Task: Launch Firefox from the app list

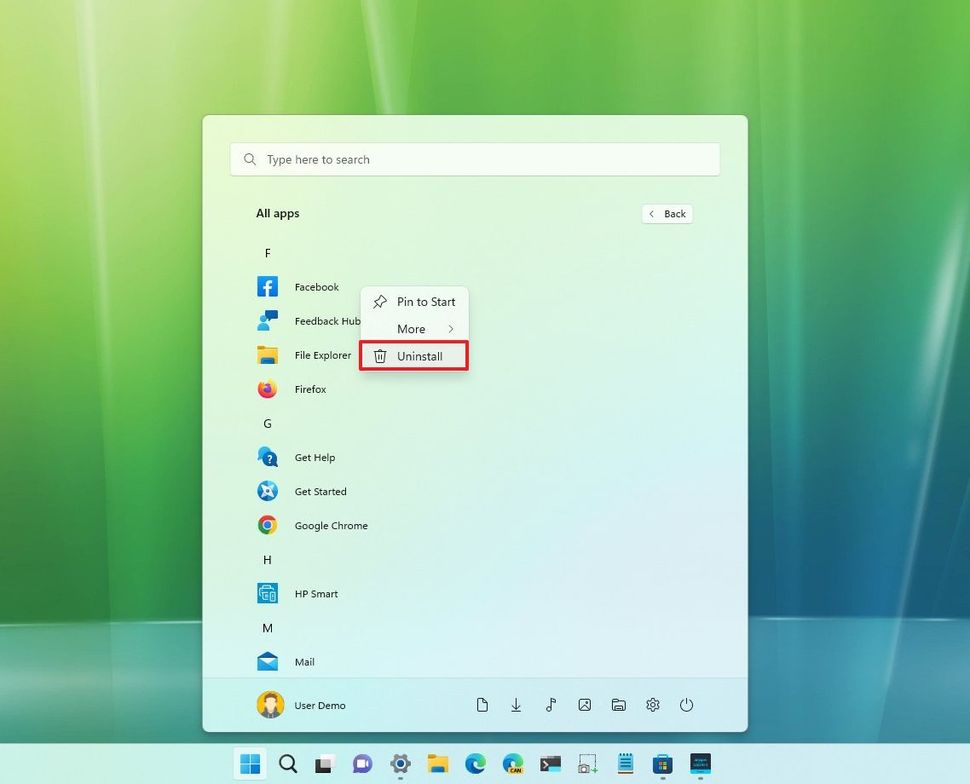Action: click(310, 389)
